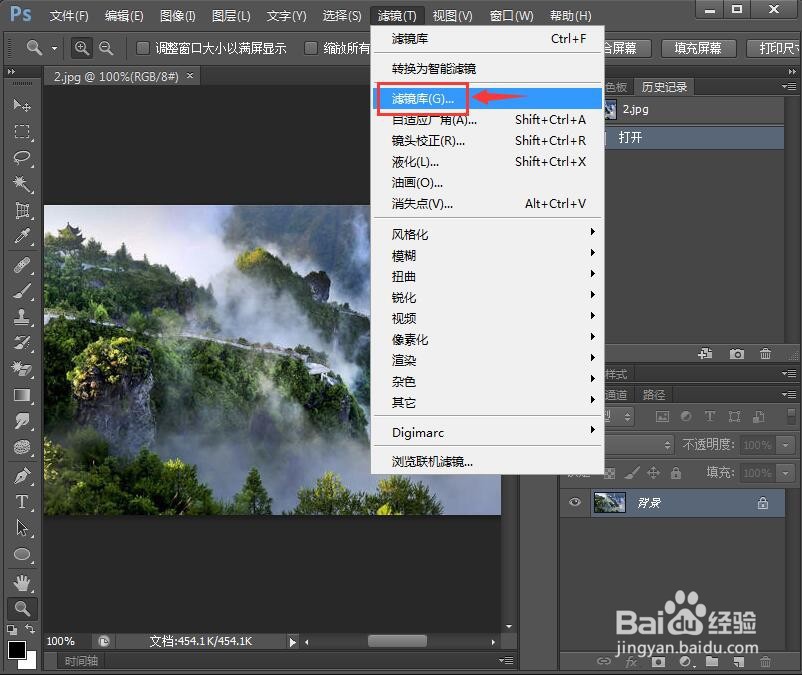Select the Magic Wand tool

21,184
